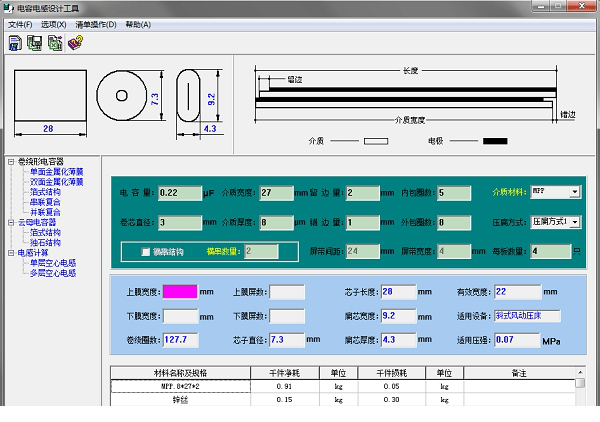
Task: Collapse the 卷绕形电容器 tree node
Action: point(11,162)
